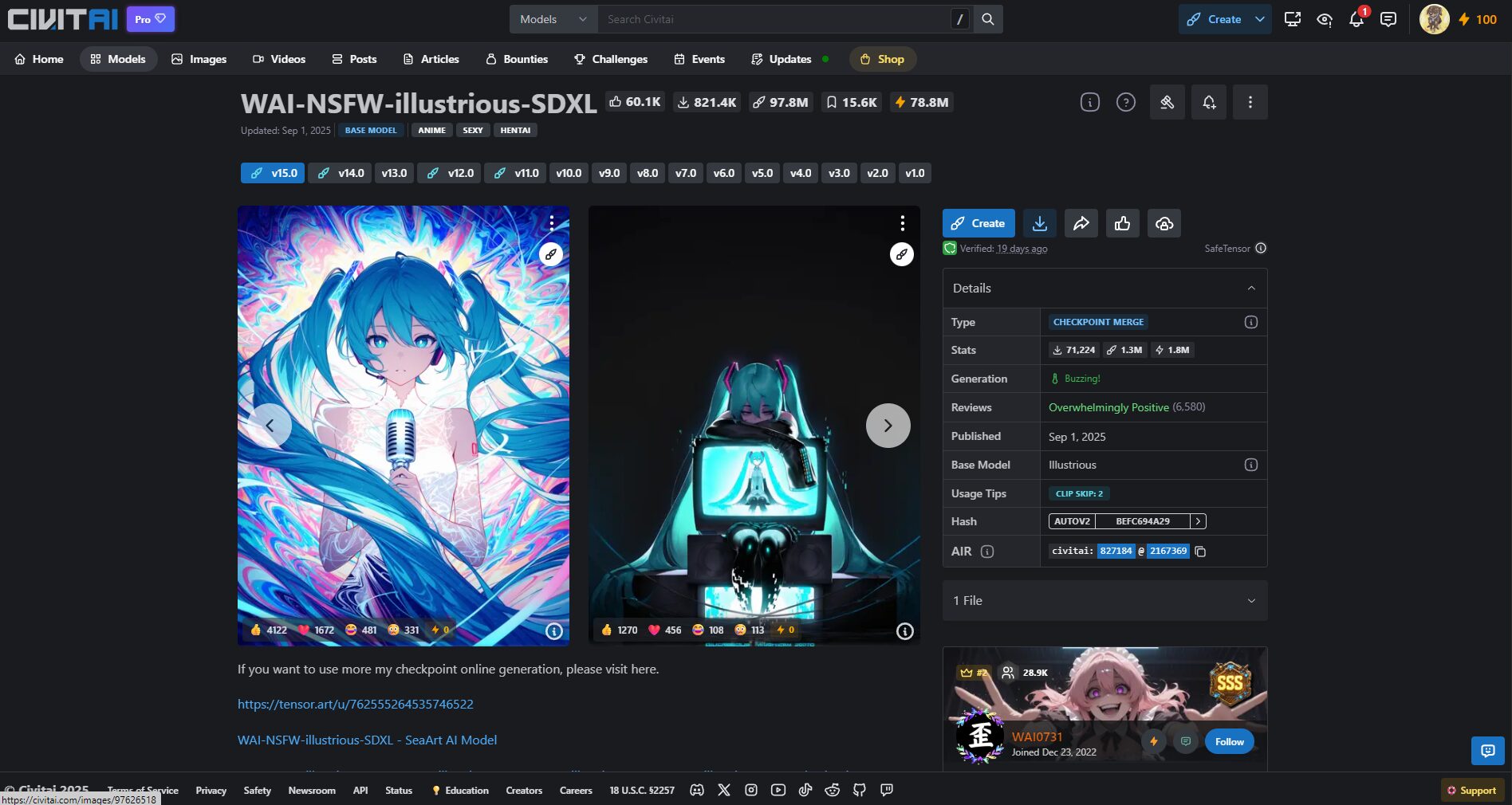
Task: Expand the hash list arrow
Action: [x=1198, y=521]
